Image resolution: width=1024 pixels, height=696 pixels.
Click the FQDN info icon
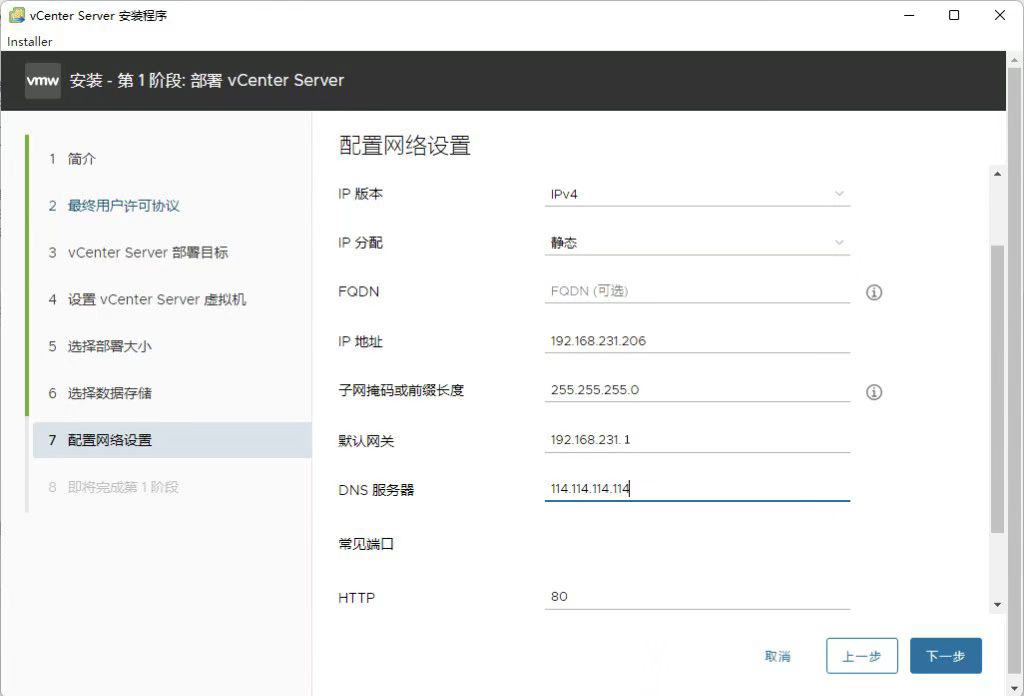pos(874,293)
